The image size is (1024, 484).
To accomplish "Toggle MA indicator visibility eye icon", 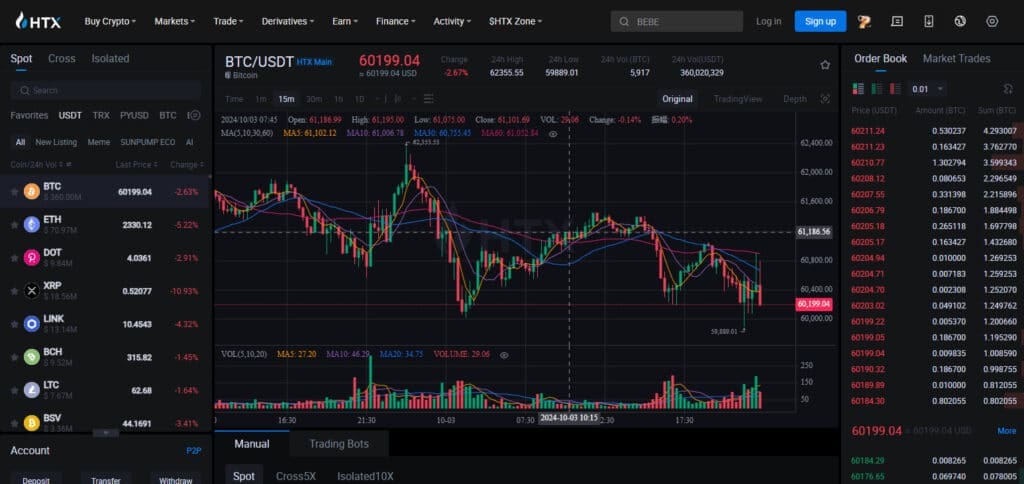I will click(x=553, y=133).
